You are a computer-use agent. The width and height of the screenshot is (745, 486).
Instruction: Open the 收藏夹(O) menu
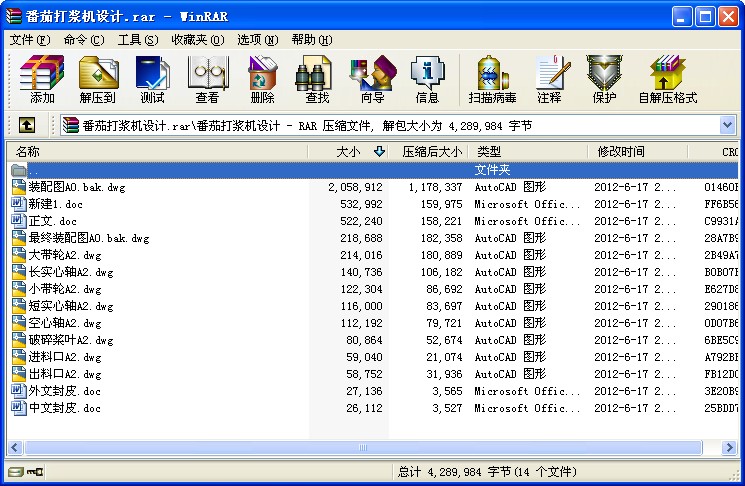(x=198, y=40)
